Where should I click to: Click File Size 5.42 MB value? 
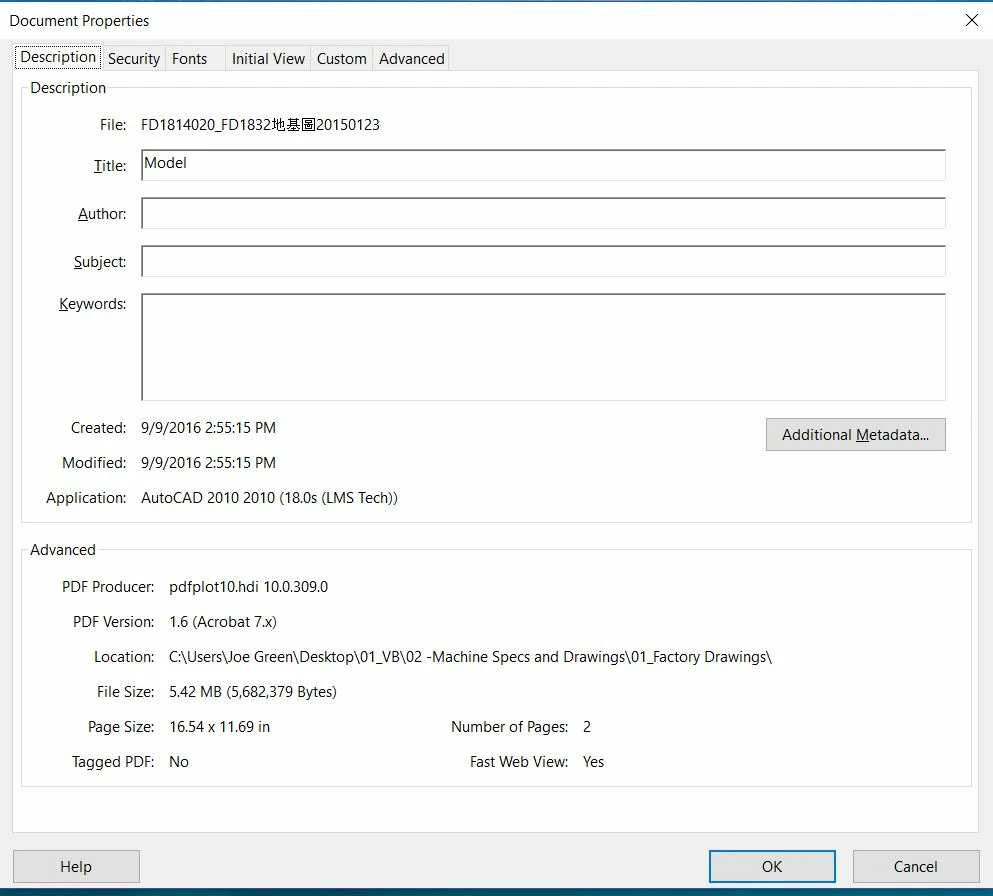(x=253, y=691)
